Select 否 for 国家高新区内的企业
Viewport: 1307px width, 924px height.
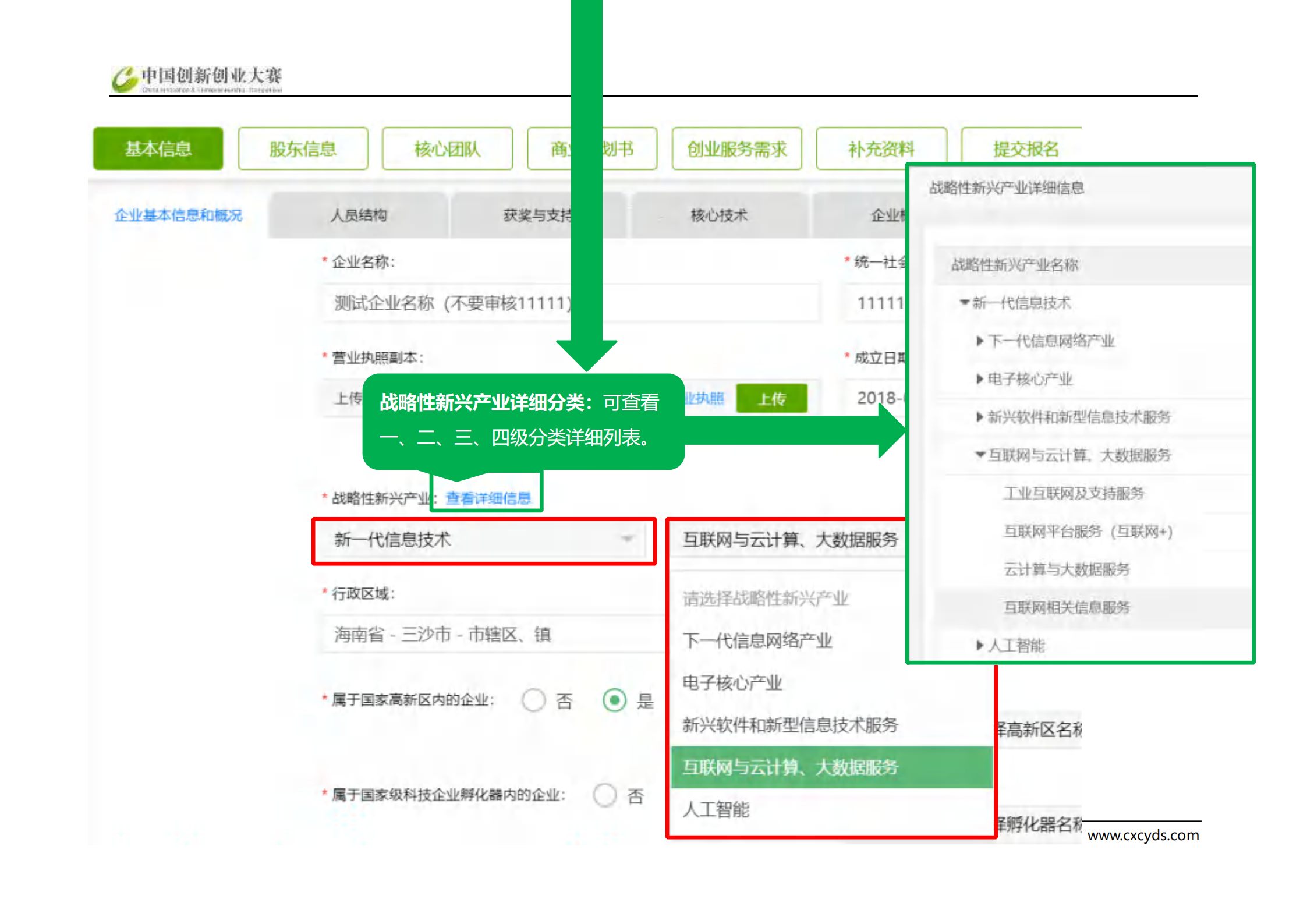coord(534,700)
